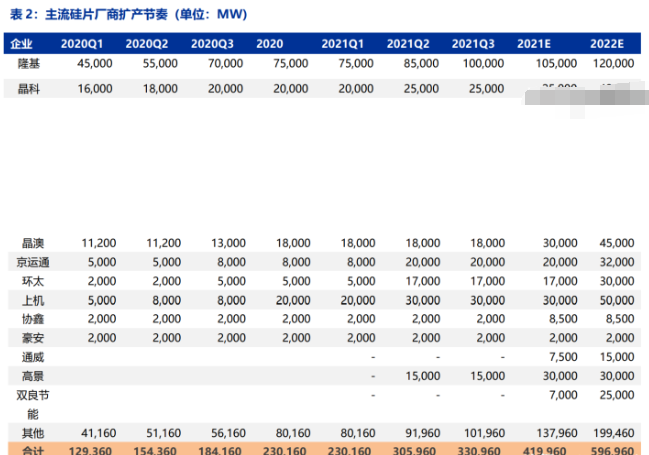Select 晶科 2020Q1 value 16,000

(95, 89)
